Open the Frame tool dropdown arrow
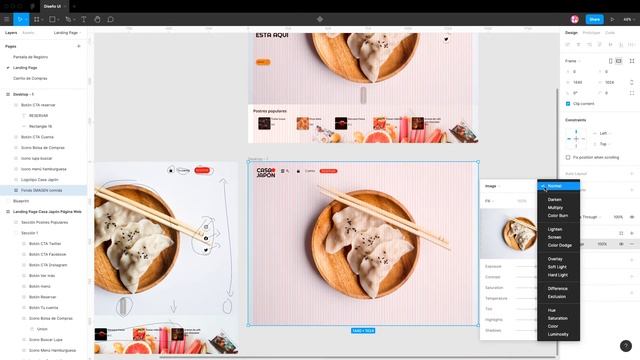The width and height of the screenshot is (640, 360). click(x=42, y=20)
